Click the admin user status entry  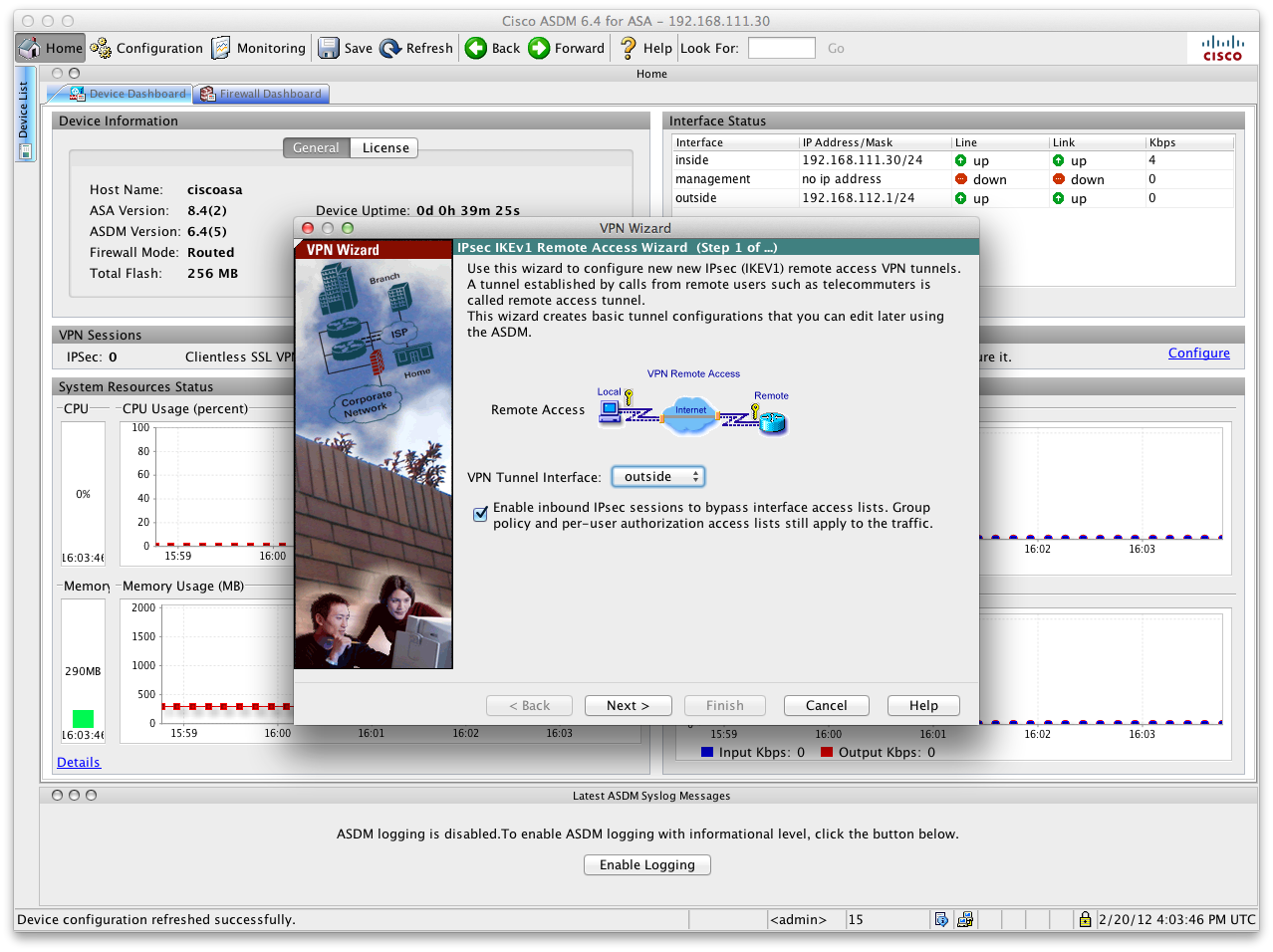[x=799, y=919]
